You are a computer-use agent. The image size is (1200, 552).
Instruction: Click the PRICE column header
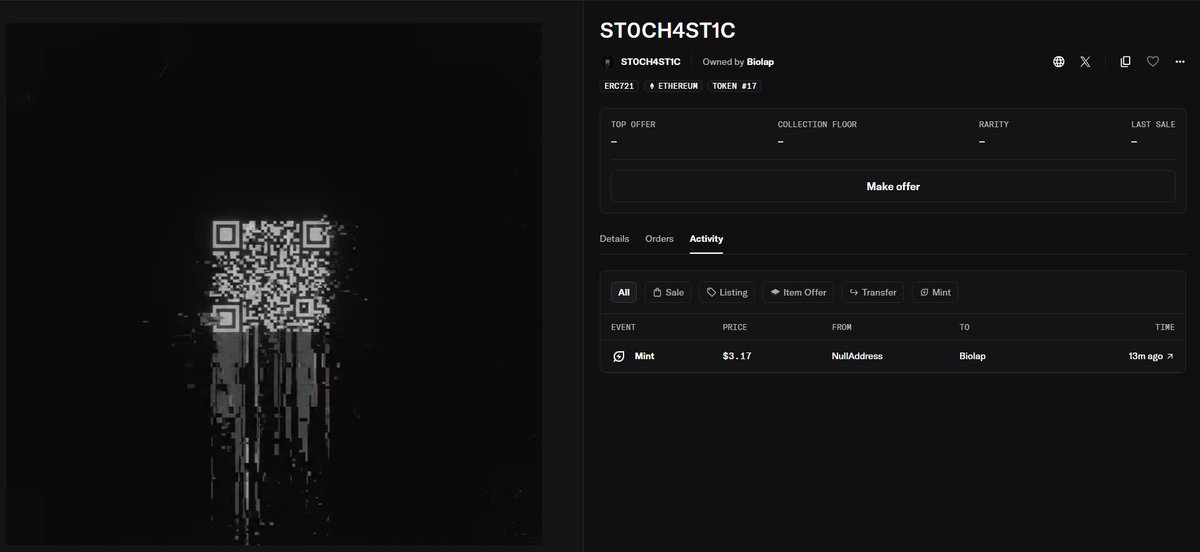click(x=735, y=327)
